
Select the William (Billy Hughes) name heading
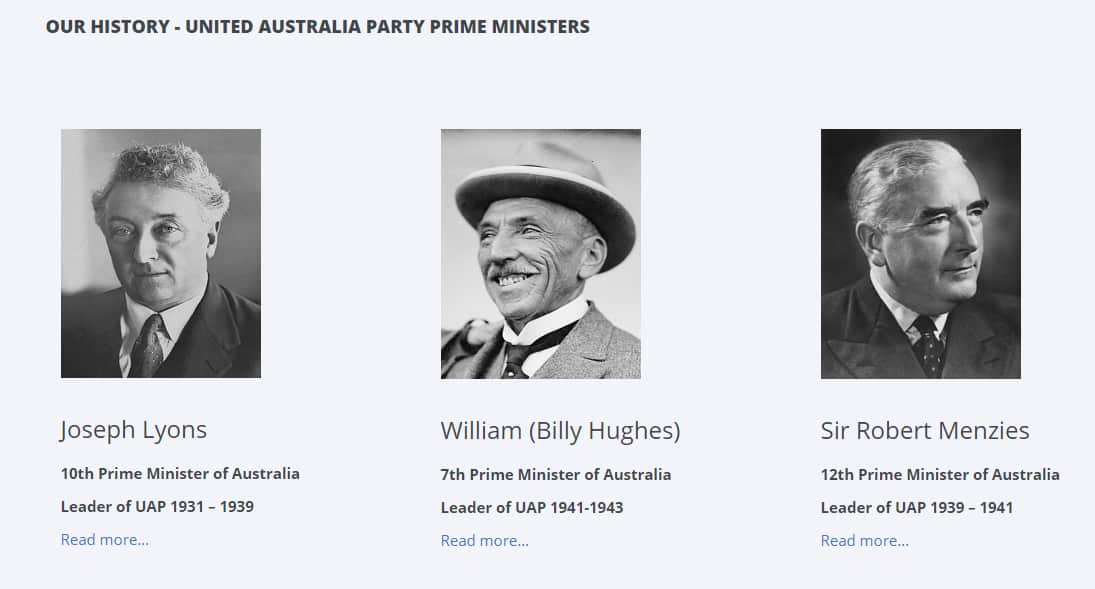(560, 430)
